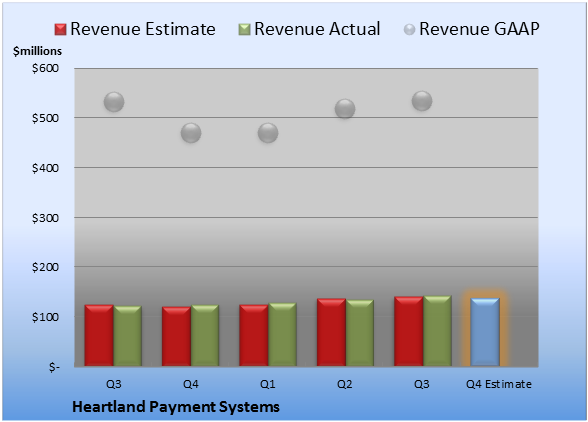588x422 pixels.
Task: Select the green actual bar for Q2
Action: [360, 333]
